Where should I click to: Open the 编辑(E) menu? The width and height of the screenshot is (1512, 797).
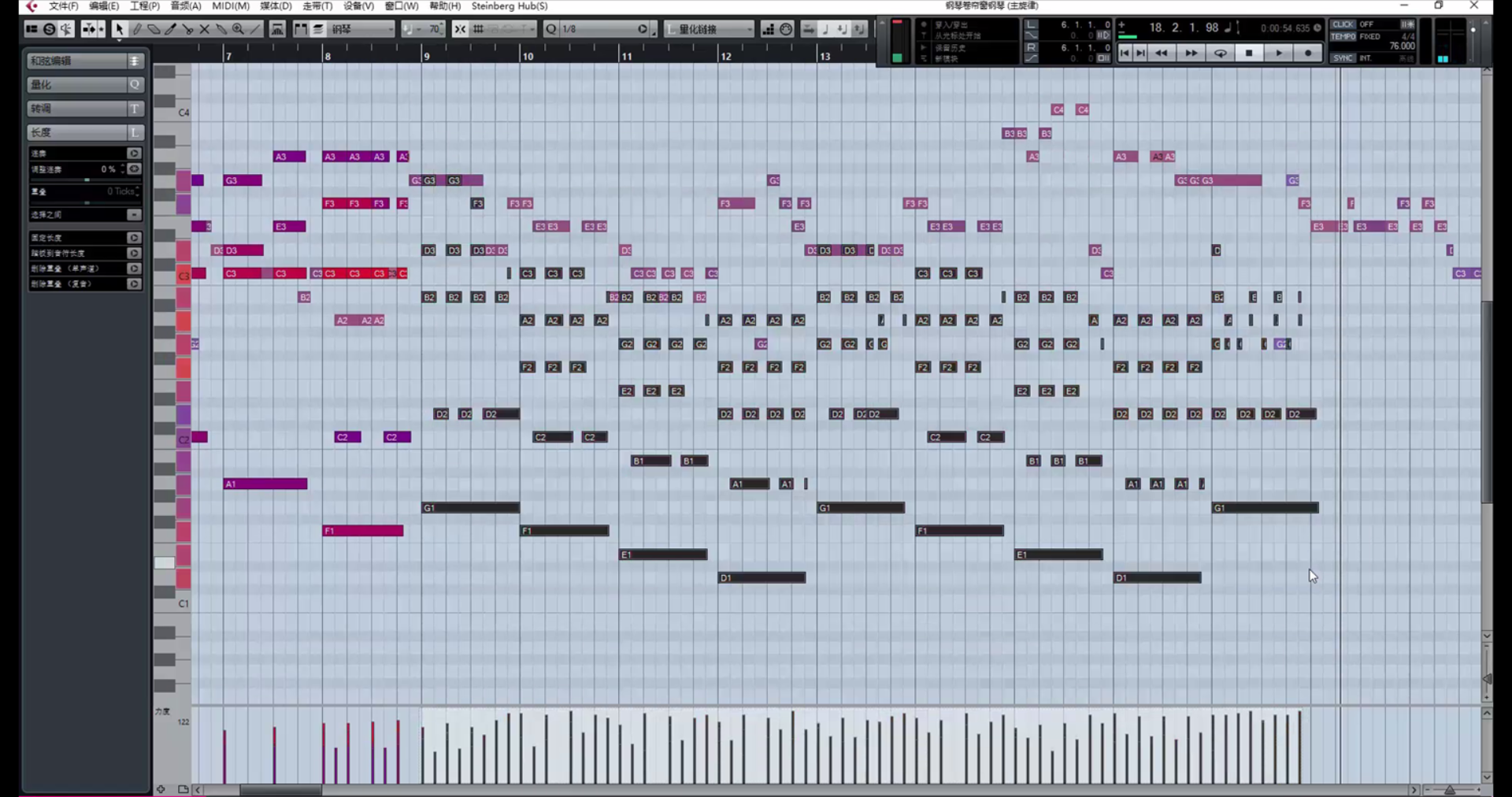[x=104, y=6]
